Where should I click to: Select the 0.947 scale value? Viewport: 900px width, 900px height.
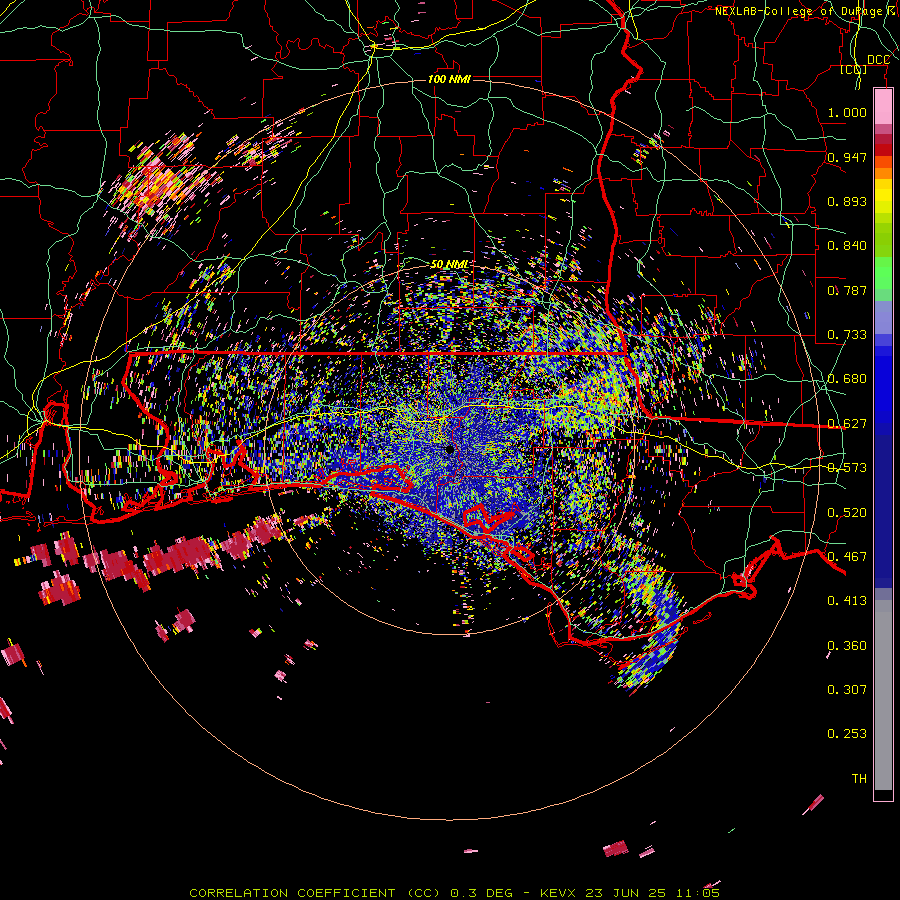[x=847, y=157]
